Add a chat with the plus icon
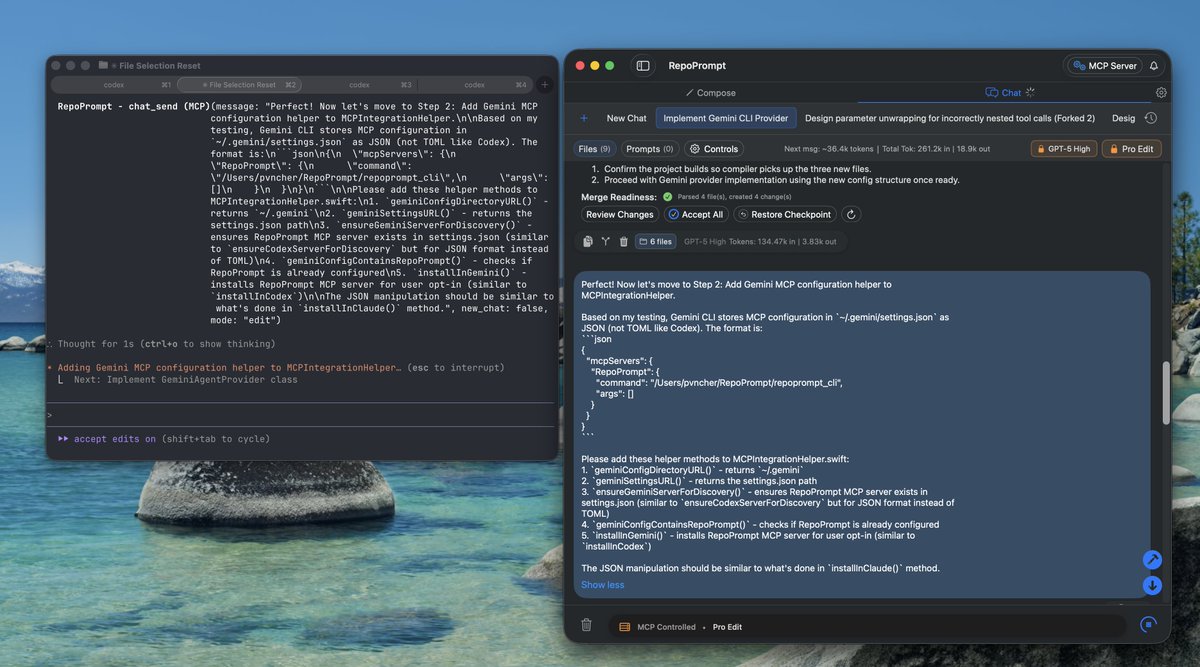1200x667 pixels. click(x=584, y=118)
